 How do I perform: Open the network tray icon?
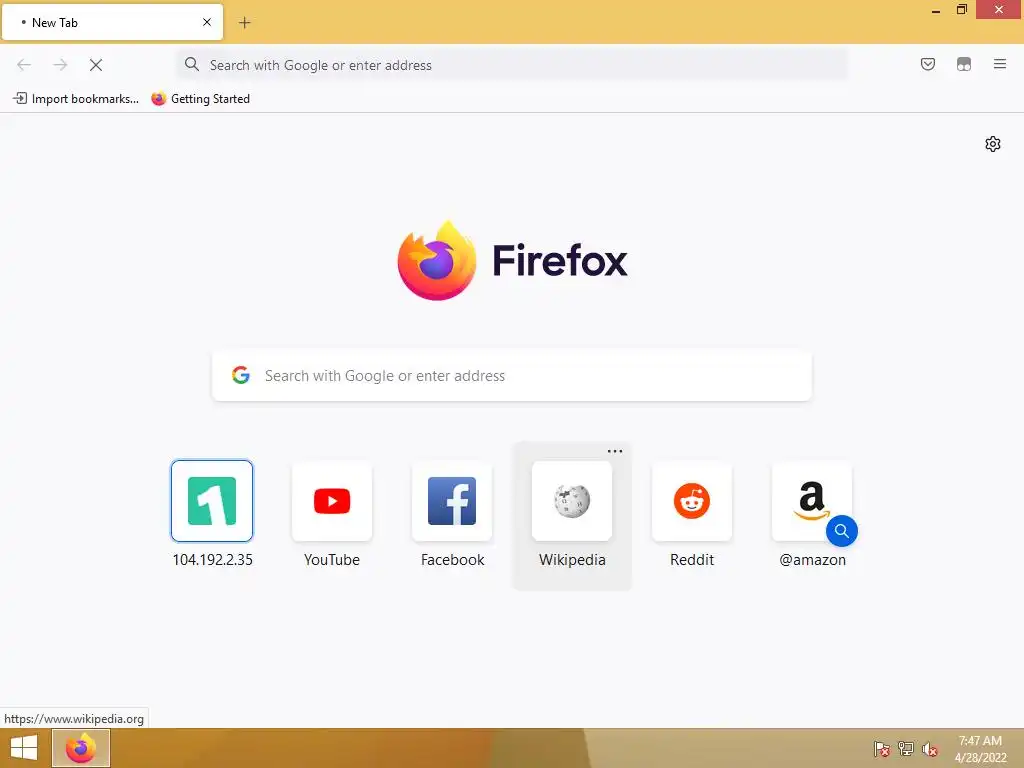click(906, 749)
